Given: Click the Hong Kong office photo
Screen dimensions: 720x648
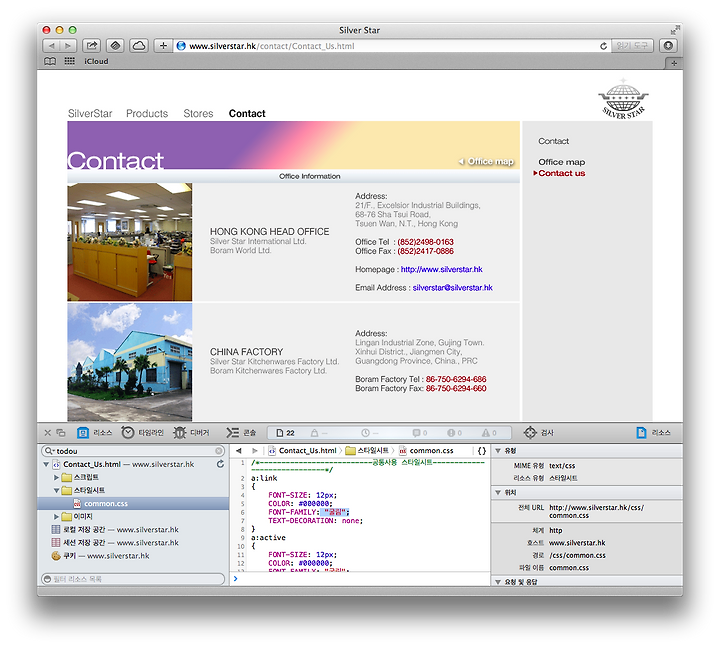Looking at the screenshot, I should tap(129, 242).
